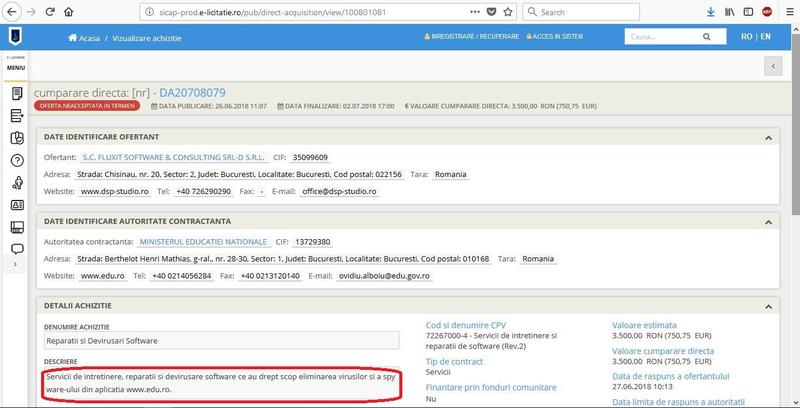This screenshot has height=408, width=800.
Task: Go back with browser back arrow
Action: tap(12, 12)
